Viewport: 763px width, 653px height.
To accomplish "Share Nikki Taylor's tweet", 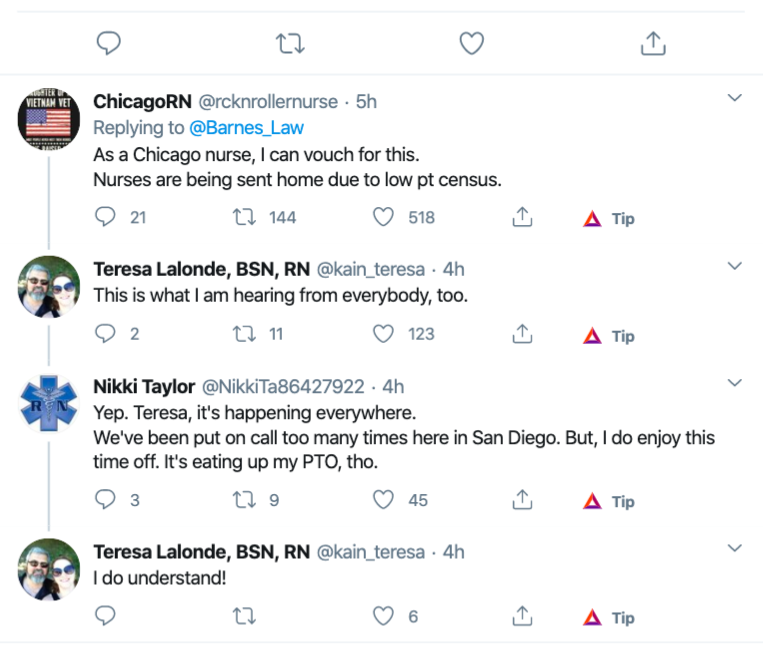I will click(521, 500).
